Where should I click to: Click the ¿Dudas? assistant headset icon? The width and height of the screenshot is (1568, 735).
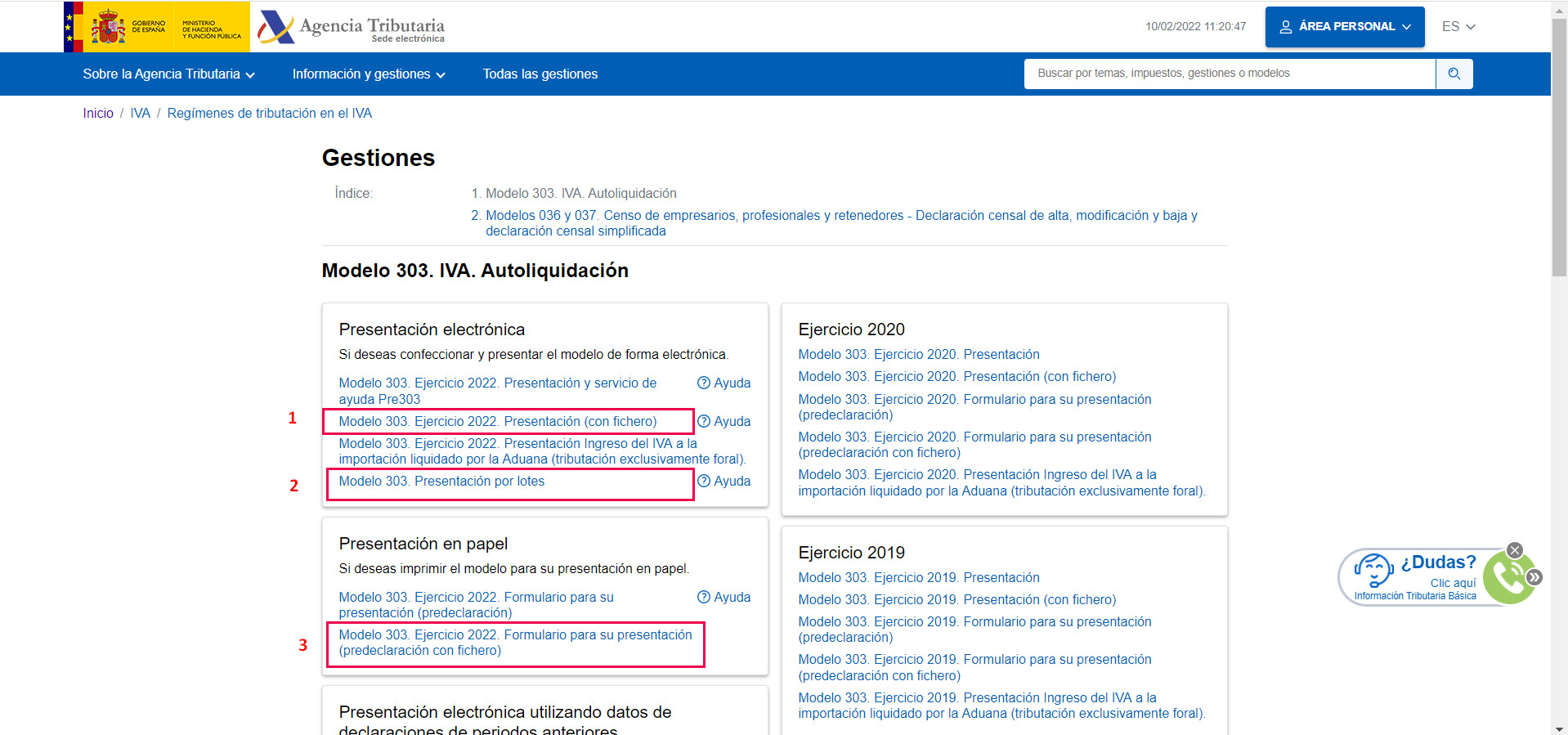[1373, 571]
